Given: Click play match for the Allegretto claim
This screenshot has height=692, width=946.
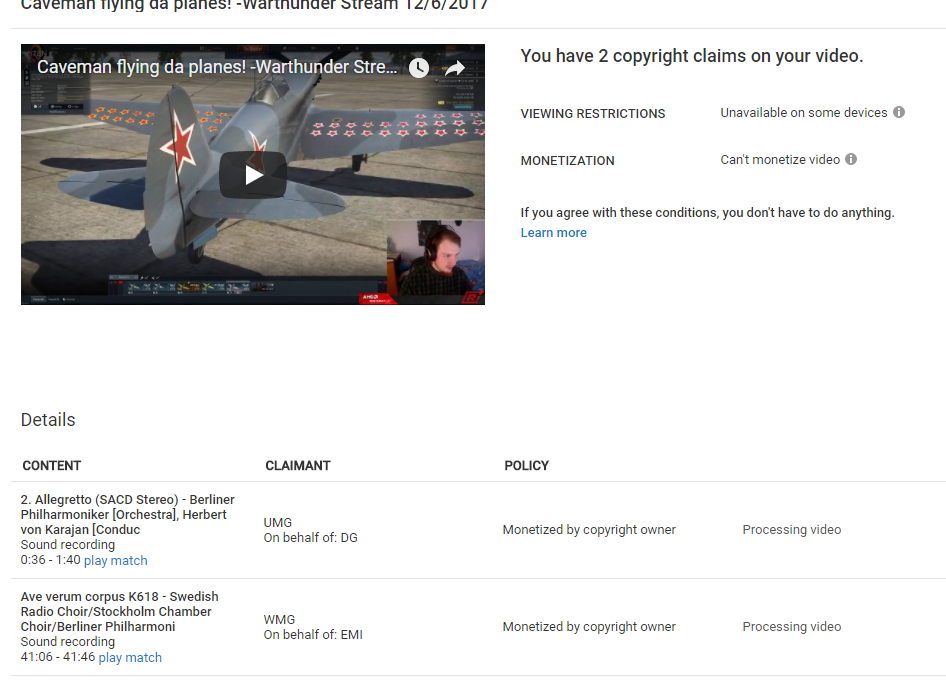Looking at the screenshot, I should [x=115, y=560].
